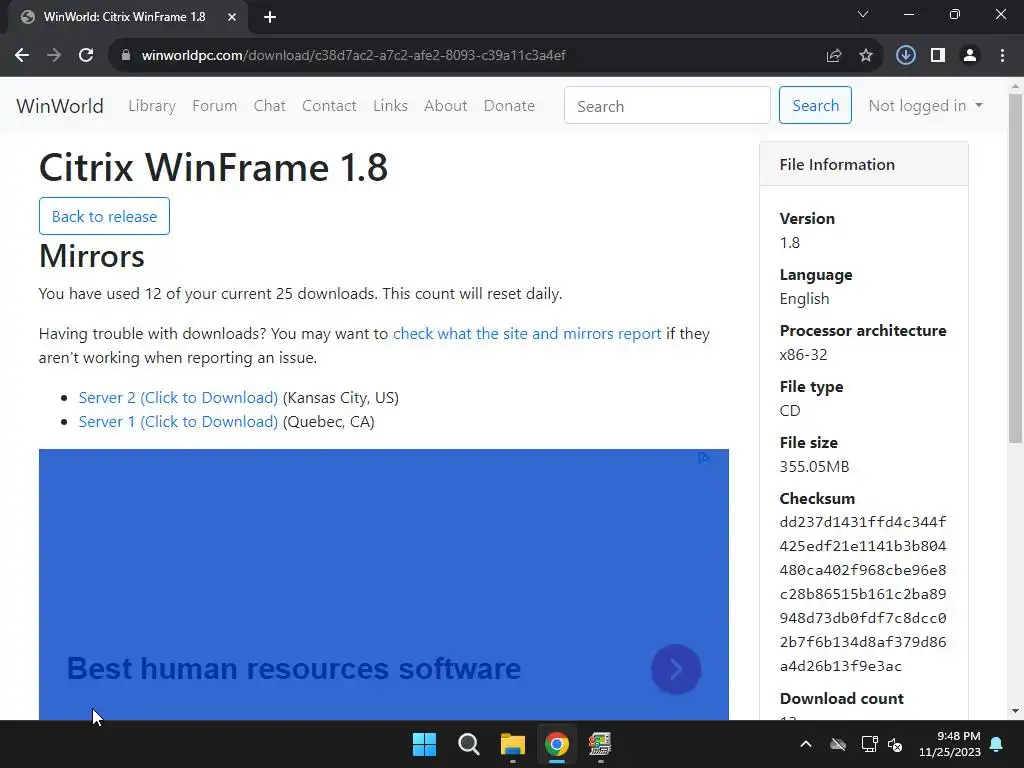Toggle the Chrome side panel icon
Screen dimensions: 1024x768
[938, 56]
